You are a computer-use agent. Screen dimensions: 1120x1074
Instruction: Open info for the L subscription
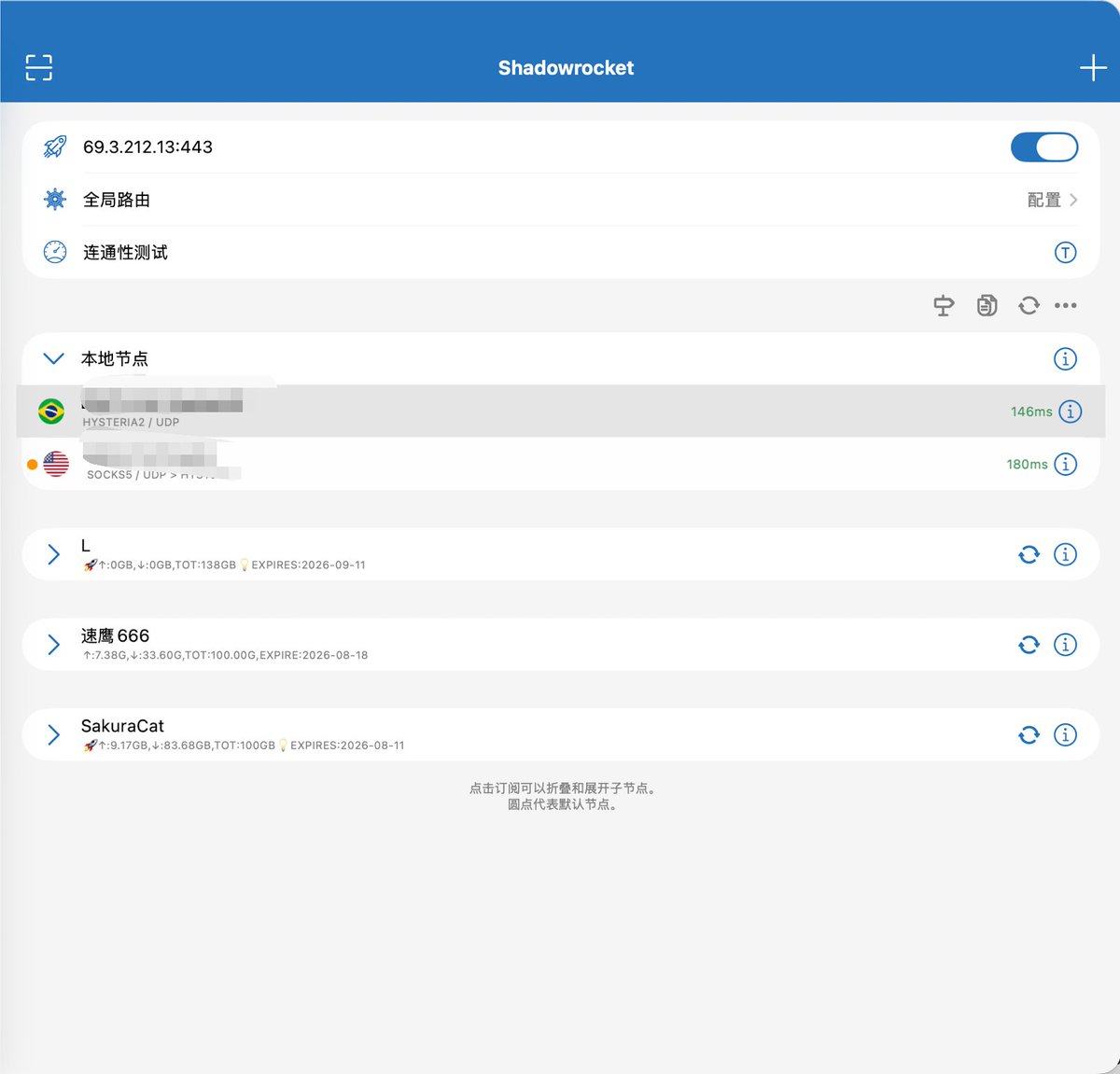pyautogui.click(x=1065, y=554)
